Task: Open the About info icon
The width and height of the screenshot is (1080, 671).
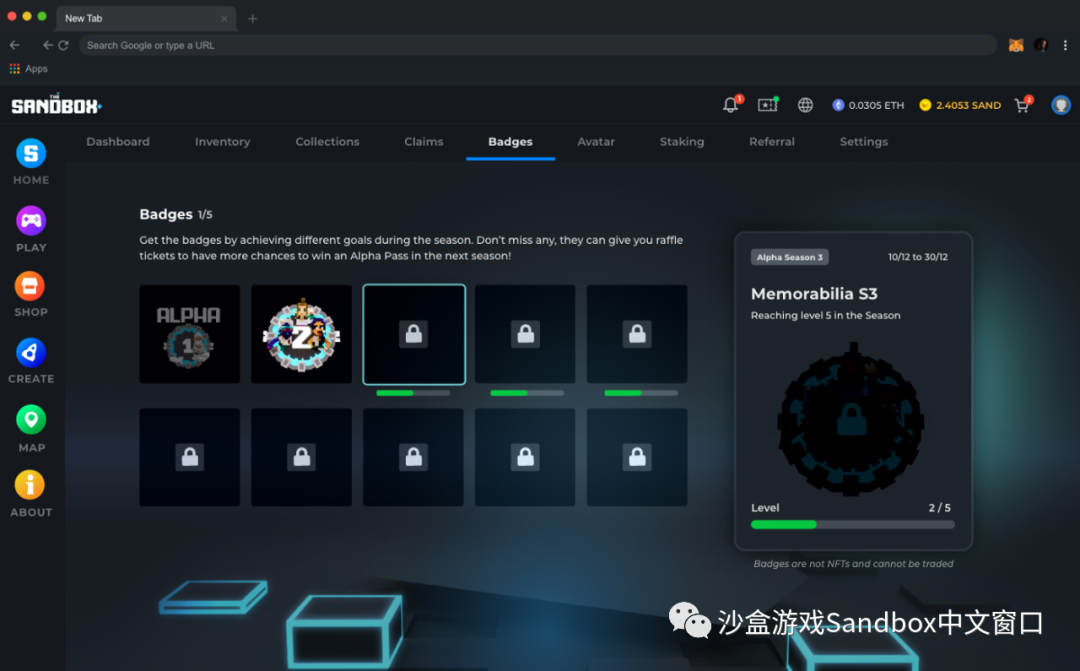Action: [30, 485]
